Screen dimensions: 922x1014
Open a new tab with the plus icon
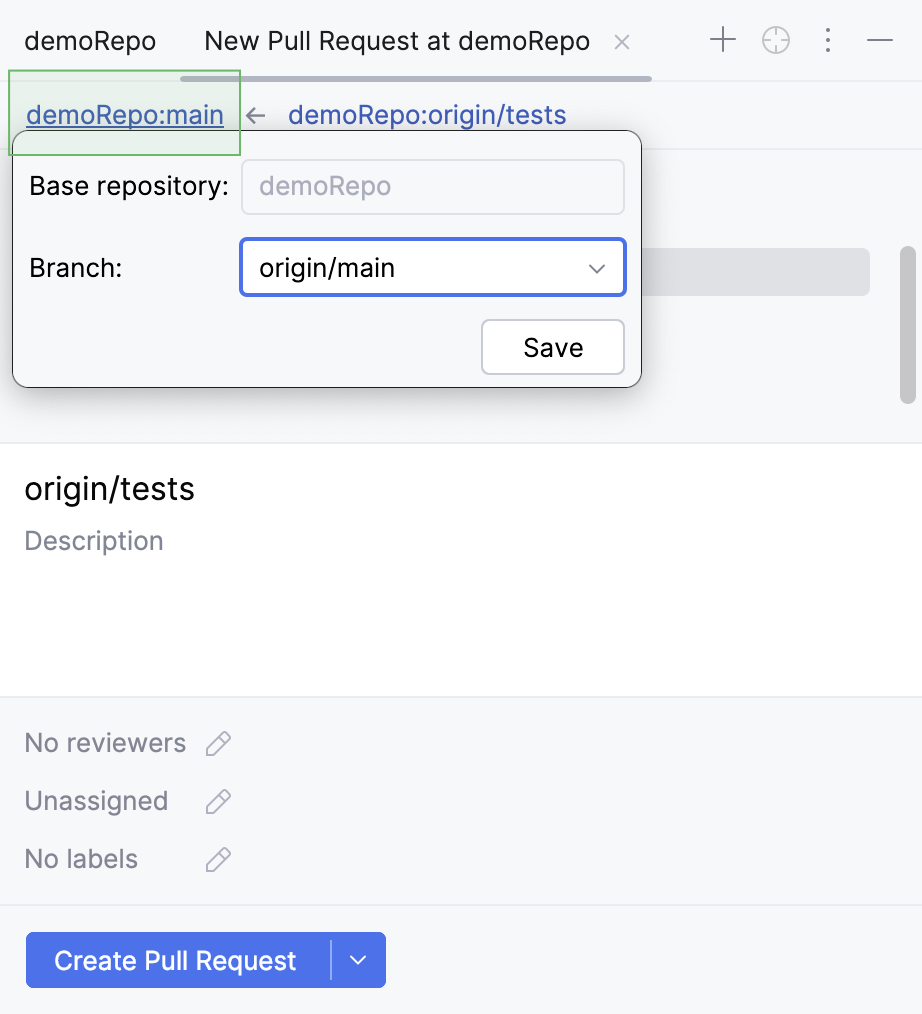(722, 40)
